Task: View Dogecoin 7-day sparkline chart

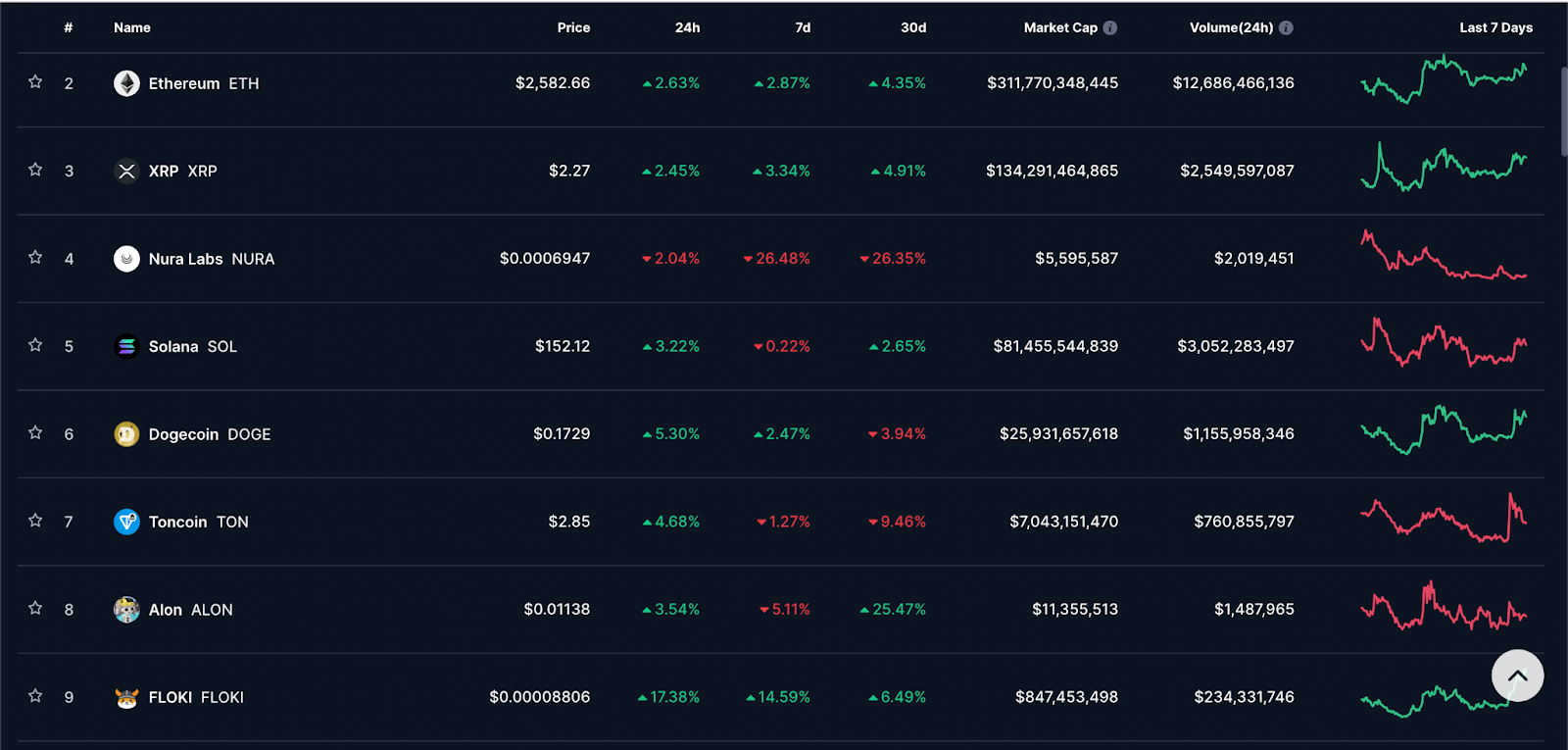Action: pos(1444,429)
